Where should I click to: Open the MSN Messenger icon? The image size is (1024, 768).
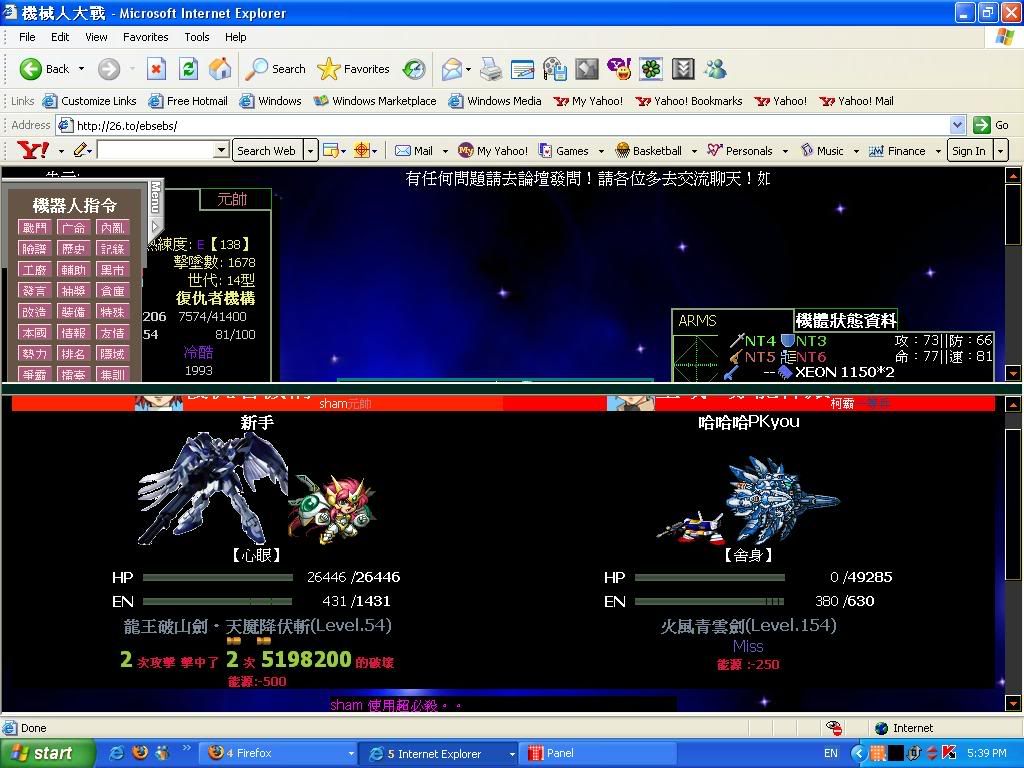tap(715, 69)
